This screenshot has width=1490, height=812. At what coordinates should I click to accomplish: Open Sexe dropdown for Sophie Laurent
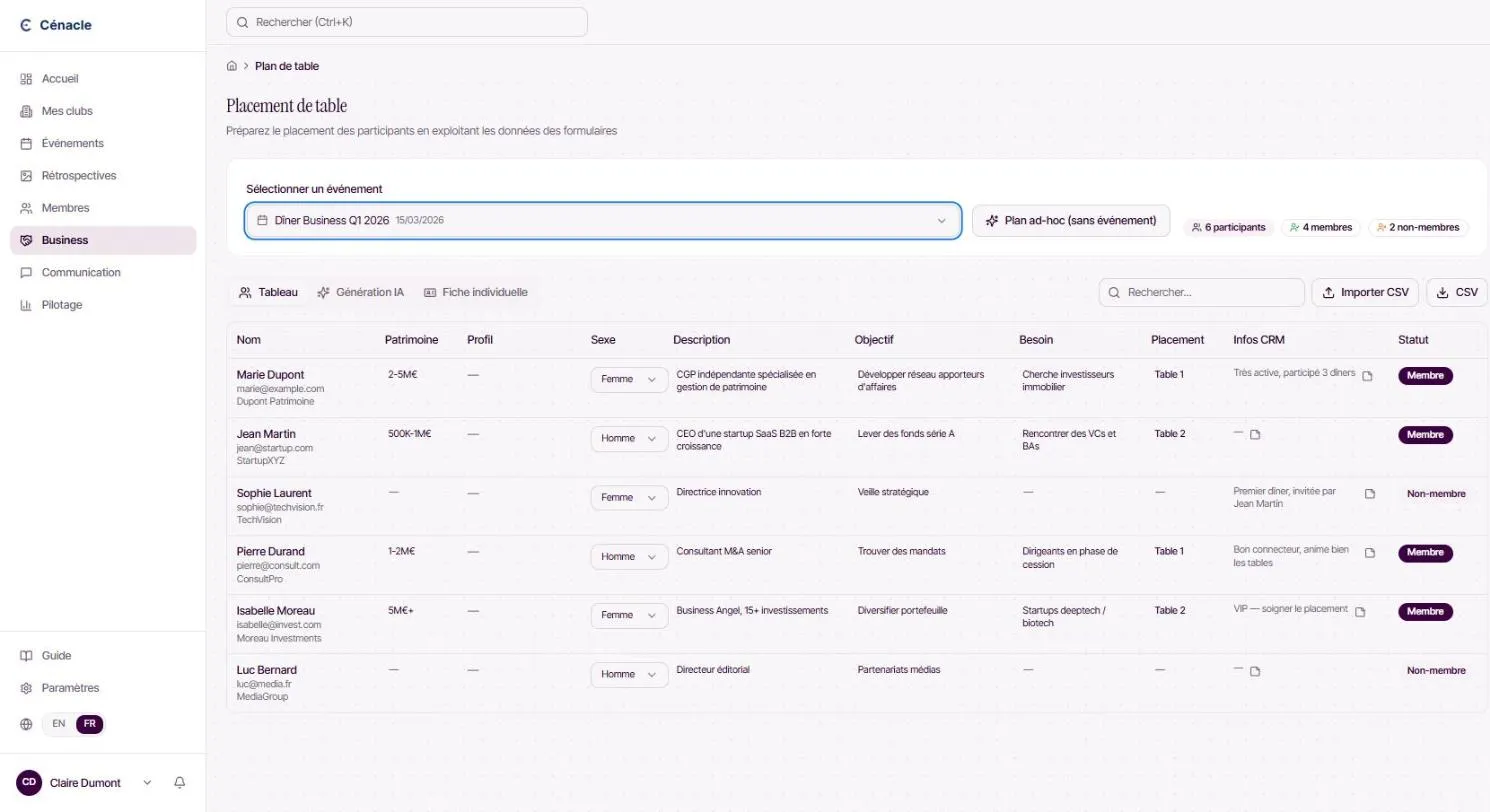[629, 498]
